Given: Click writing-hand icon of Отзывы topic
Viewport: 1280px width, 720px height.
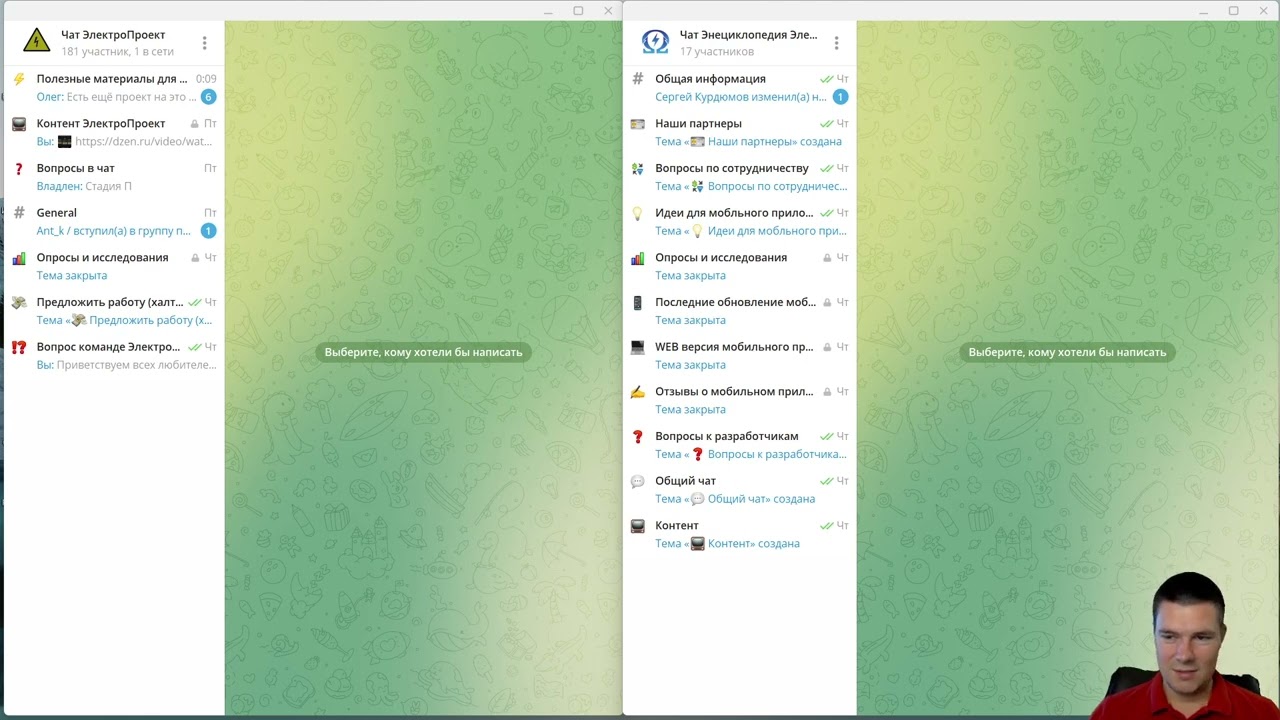Looking at the screenshot, I should (x=638, y=392).
